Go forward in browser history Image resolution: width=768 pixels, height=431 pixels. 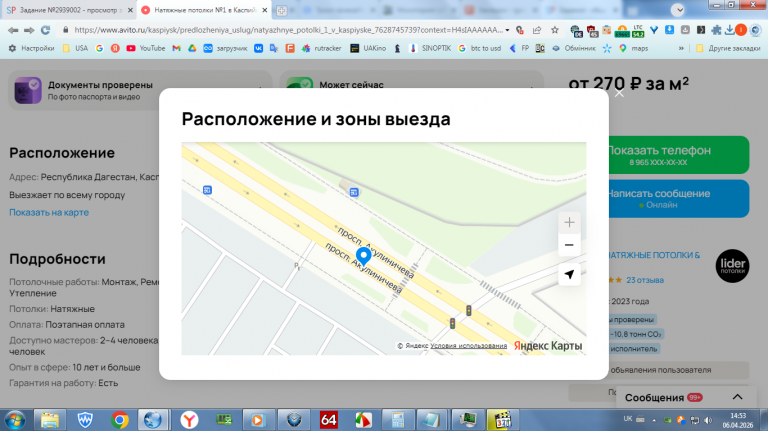point(29,30)
